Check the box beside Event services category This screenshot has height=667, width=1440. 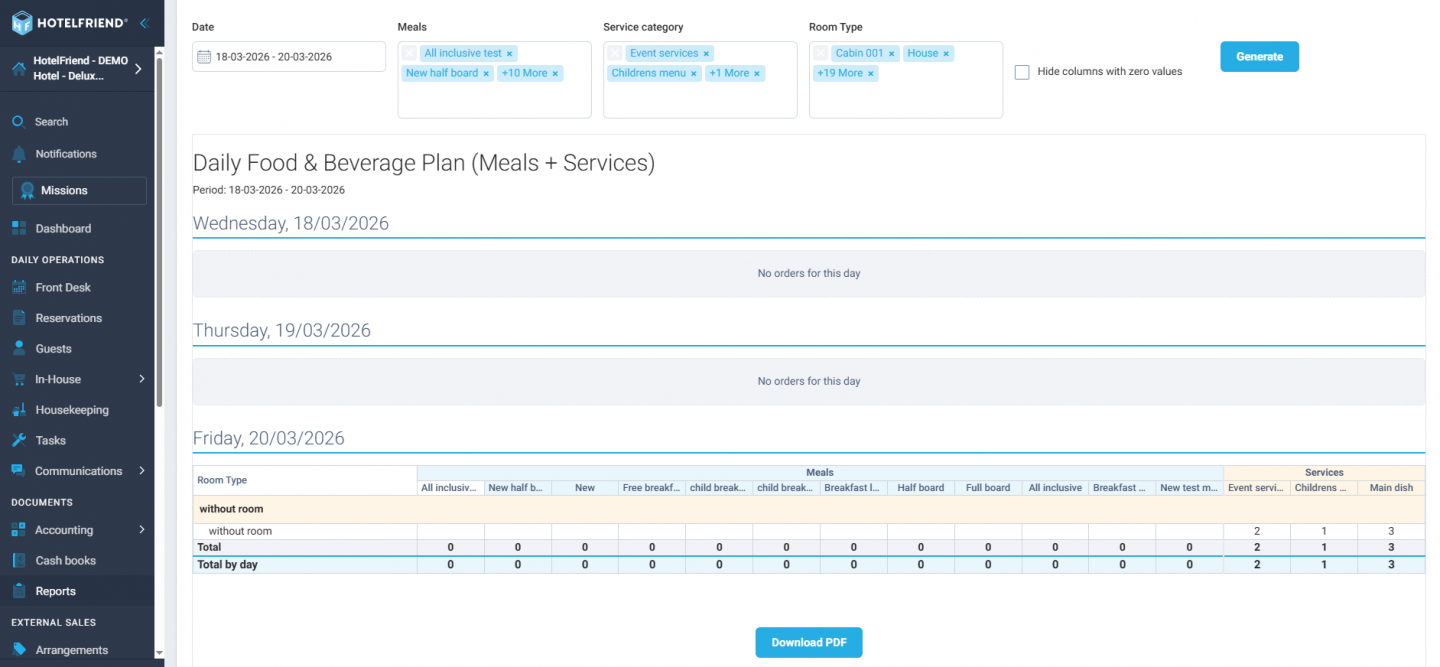[x=613, y=52]
